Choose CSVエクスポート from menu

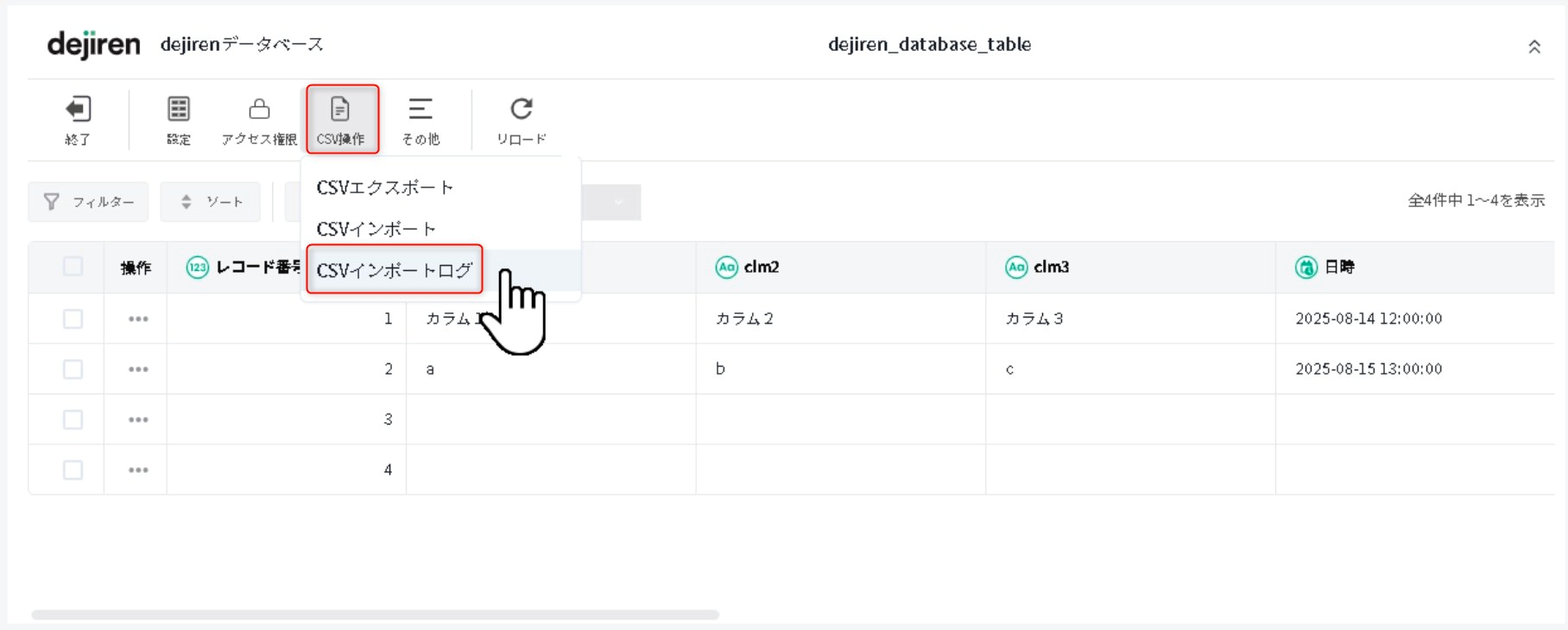(x=384, y=187)
